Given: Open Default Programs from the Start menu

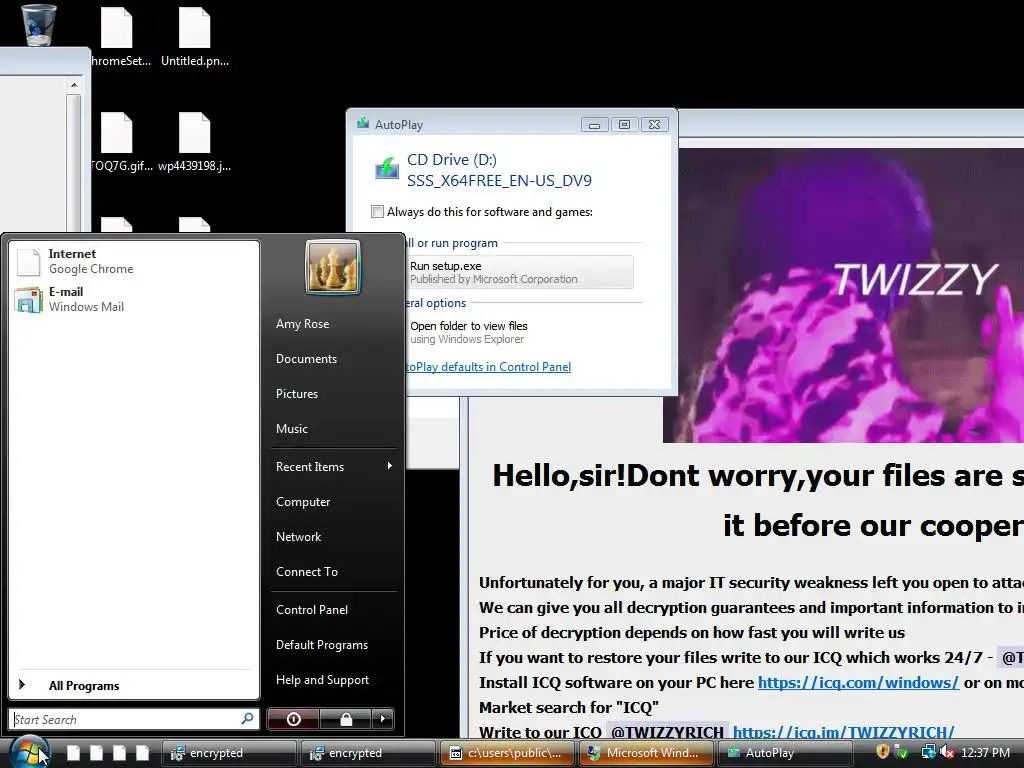Looking at the screenshot, I should 322,645.
